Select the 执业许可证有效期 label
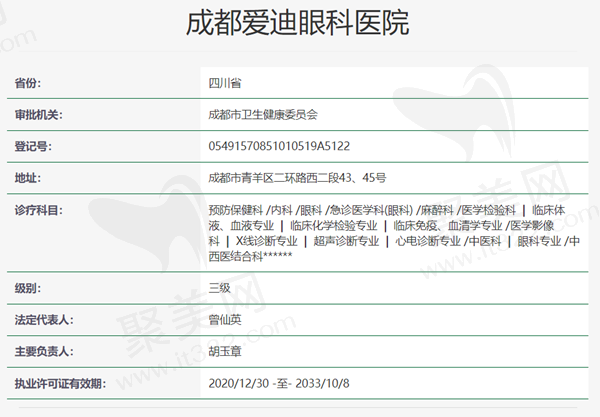Image resolution: width=600 pixels, height=417 pixels. click(60, 383)
